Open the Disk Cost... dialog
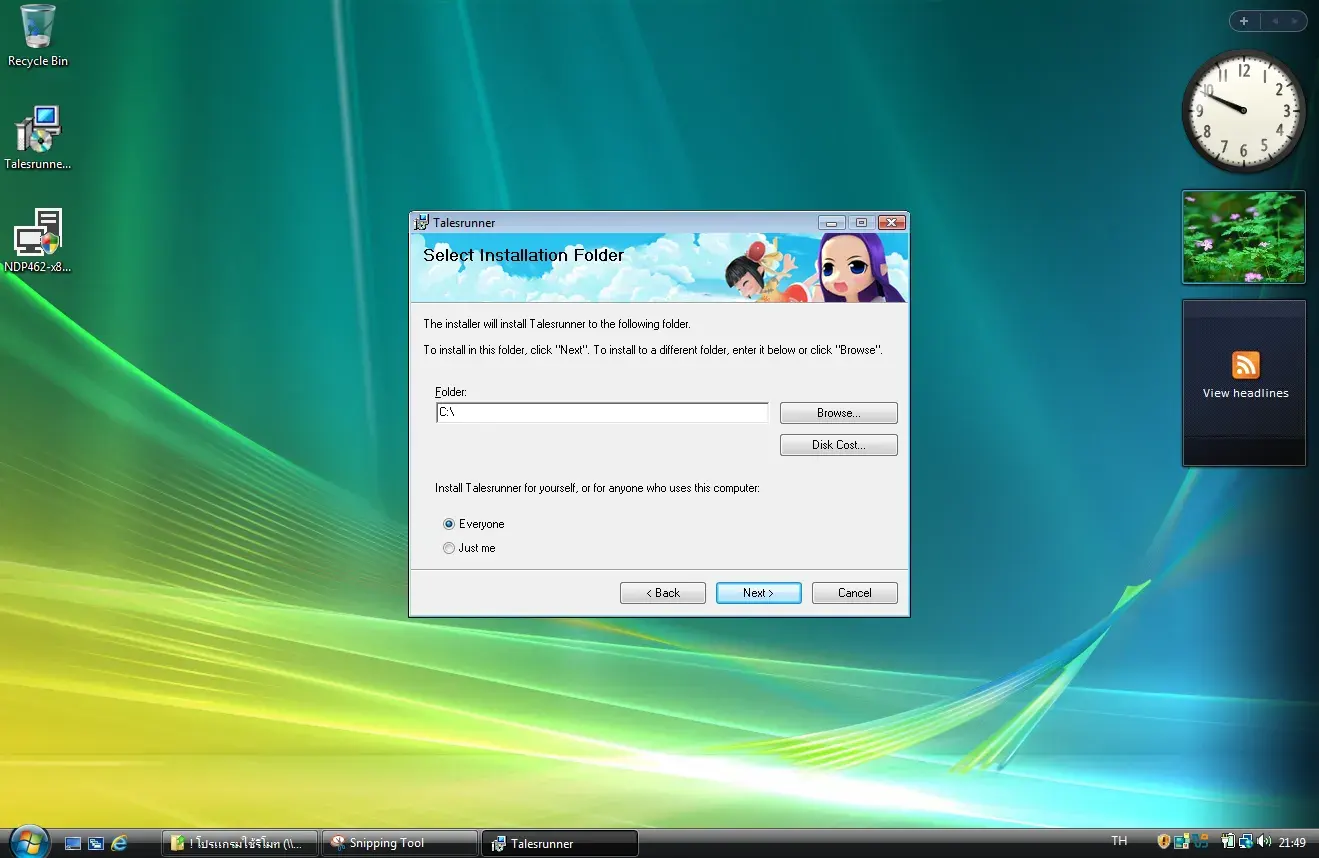The image size is (1319, 858). (x=838, y=445)
